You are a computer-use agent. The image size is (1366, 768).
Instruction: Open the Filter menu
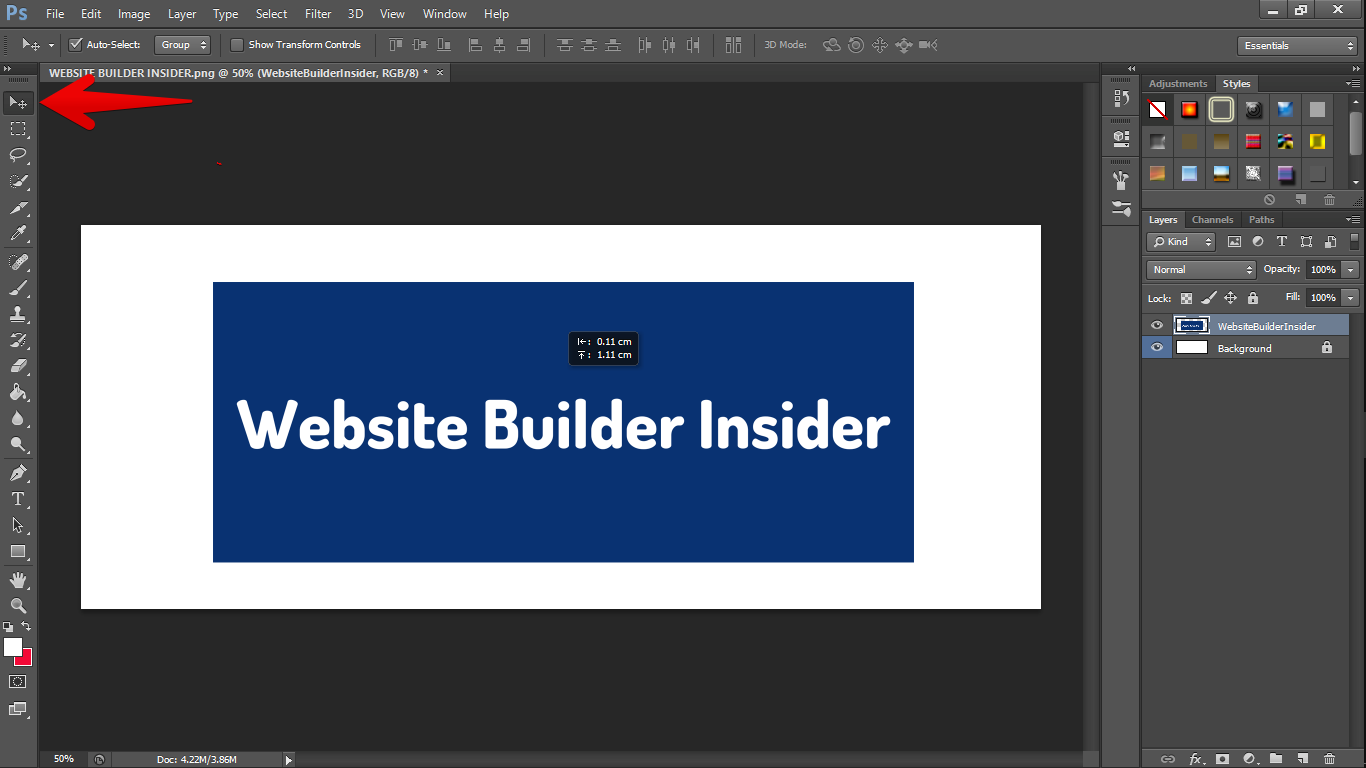click(318, 14)
